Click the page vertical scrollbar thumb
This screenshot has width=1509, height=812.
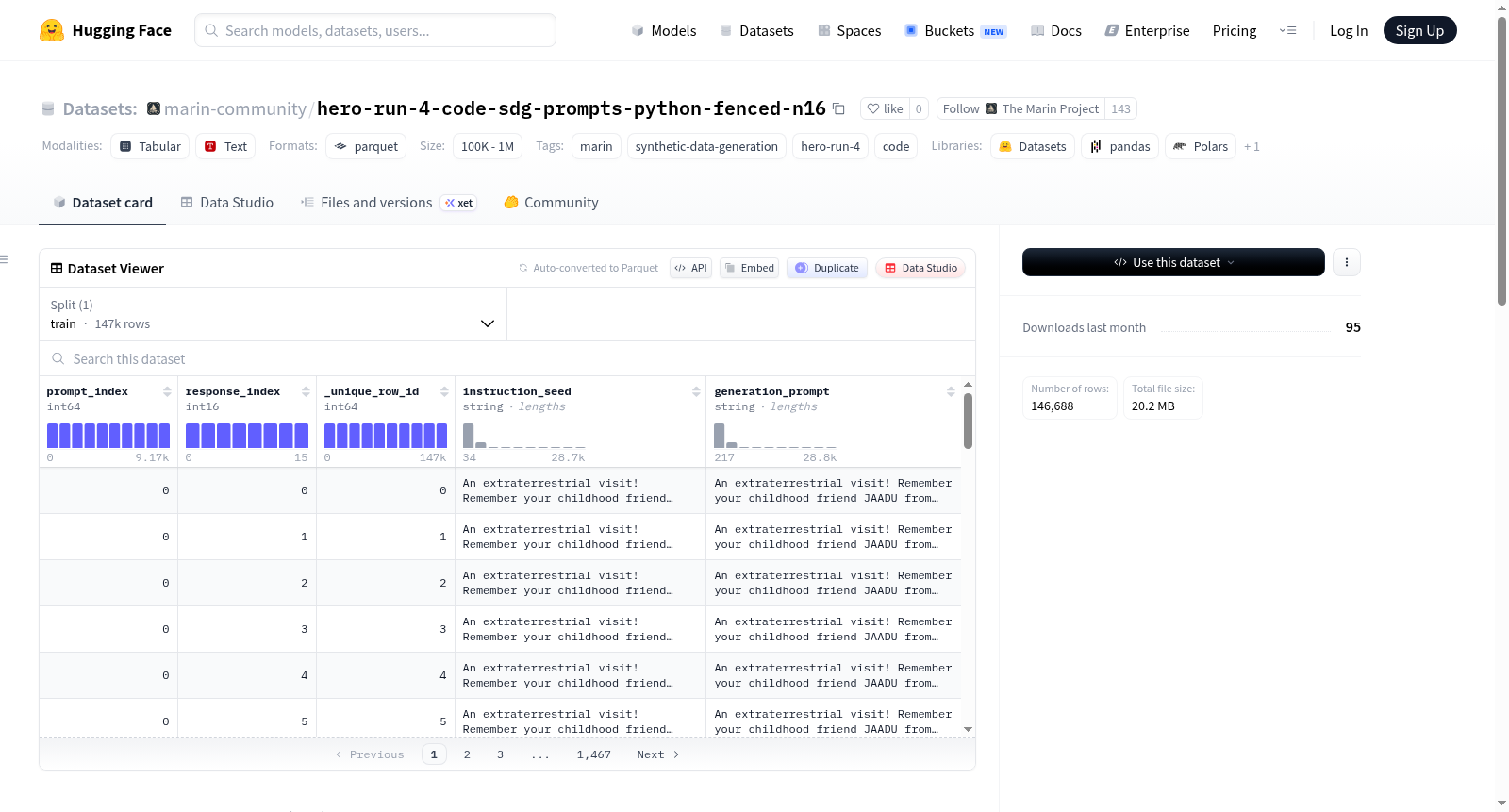1501,160
